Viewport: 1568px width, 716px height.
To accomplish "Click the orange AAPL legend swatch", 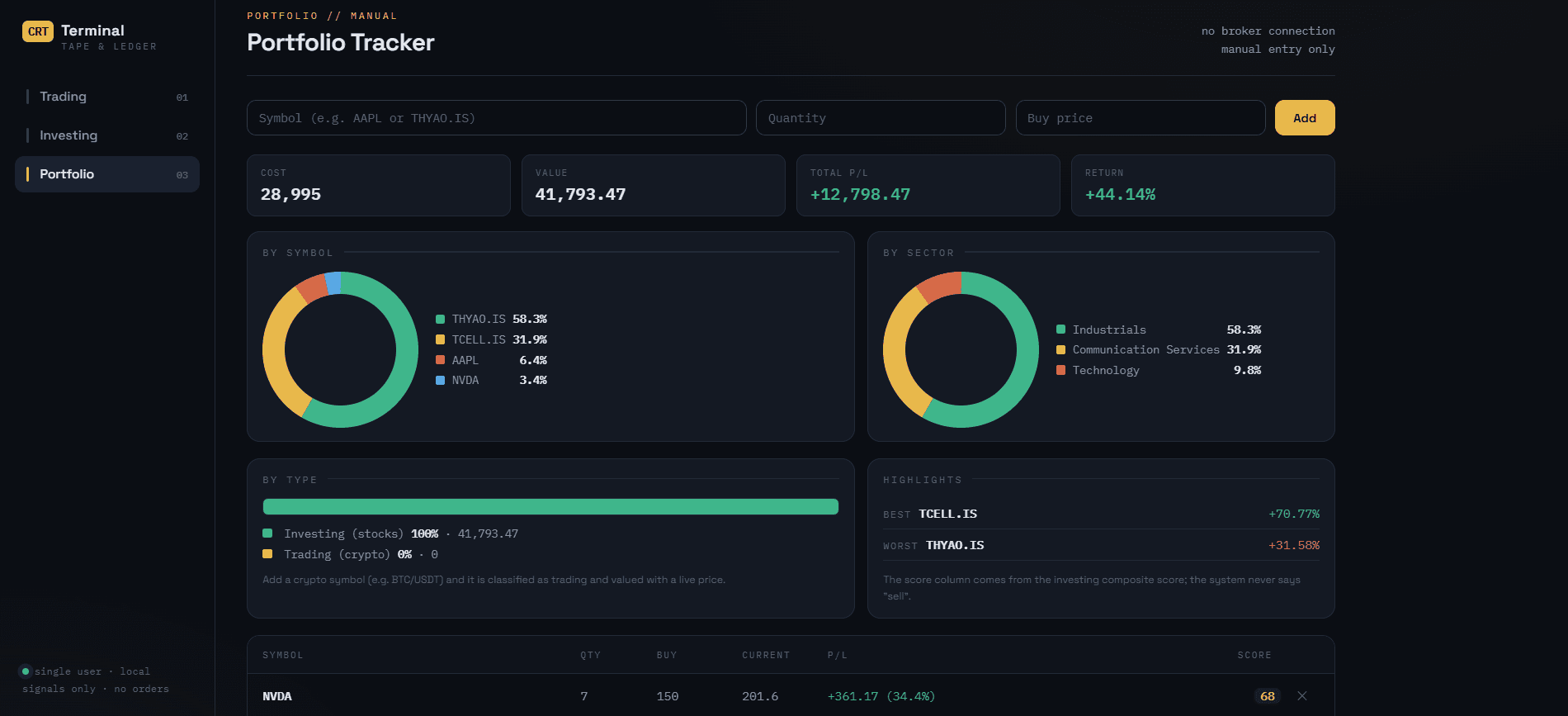I will tap(440, 360).
